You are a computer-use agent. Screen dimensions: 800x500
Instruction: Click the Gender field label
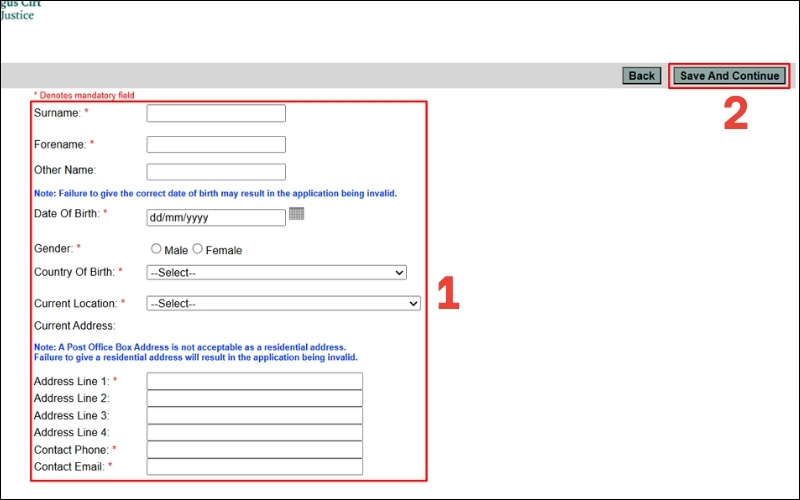(x=54, y=249)
